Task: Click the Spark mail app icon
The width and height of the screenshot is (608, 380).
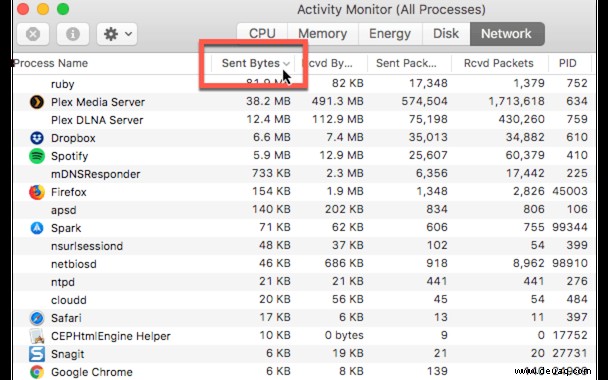Action: coord(37,228)
